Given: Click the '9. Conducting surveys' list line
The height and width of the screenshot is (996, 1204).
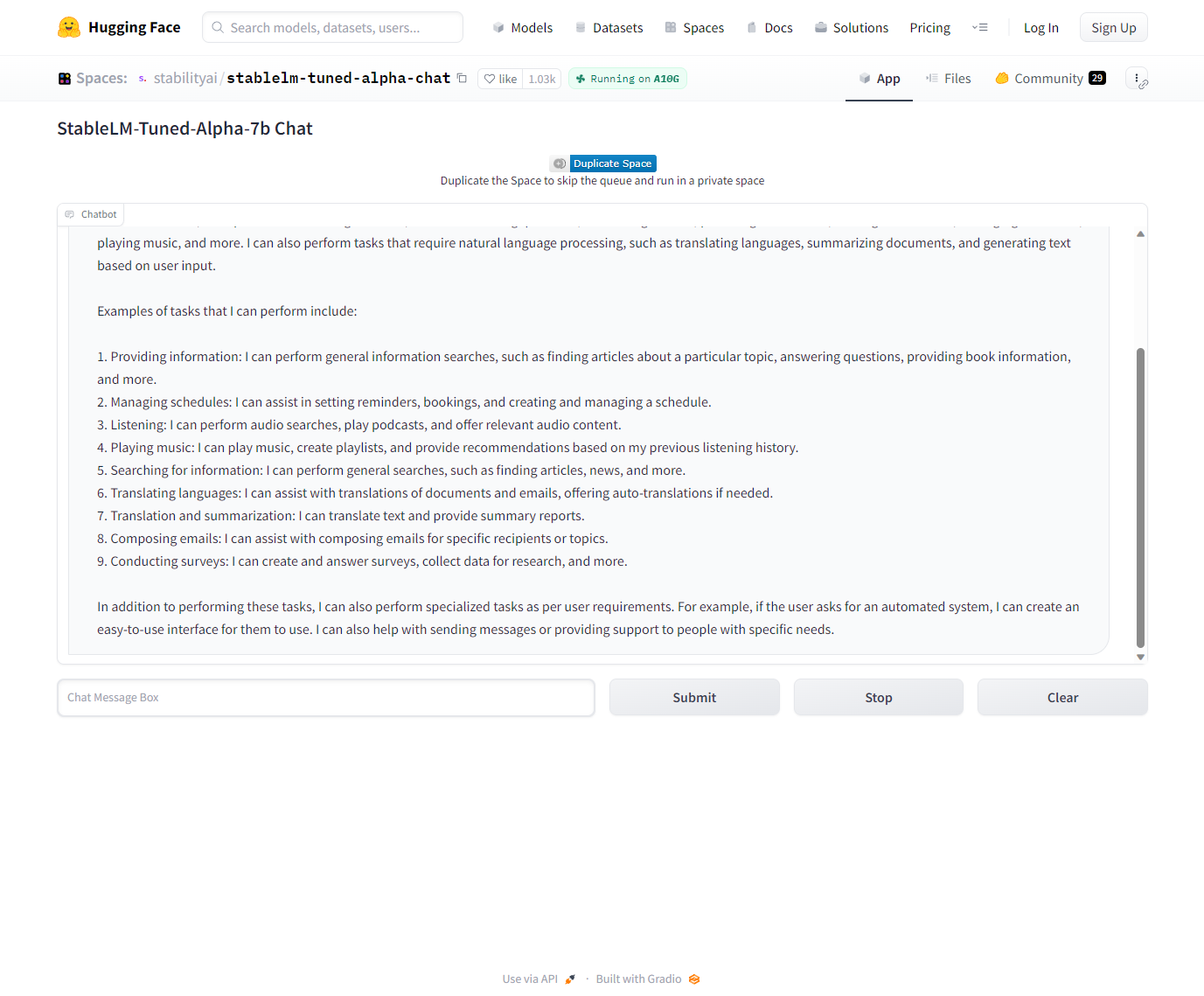Looking at the screenshot, I should pos(362,561).
